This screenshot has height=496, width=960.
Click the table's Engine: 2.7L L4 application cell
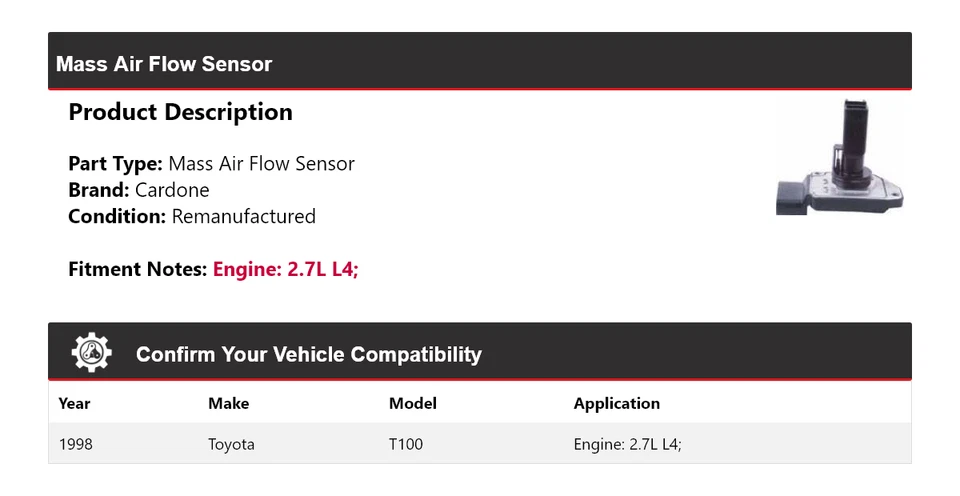627,444
